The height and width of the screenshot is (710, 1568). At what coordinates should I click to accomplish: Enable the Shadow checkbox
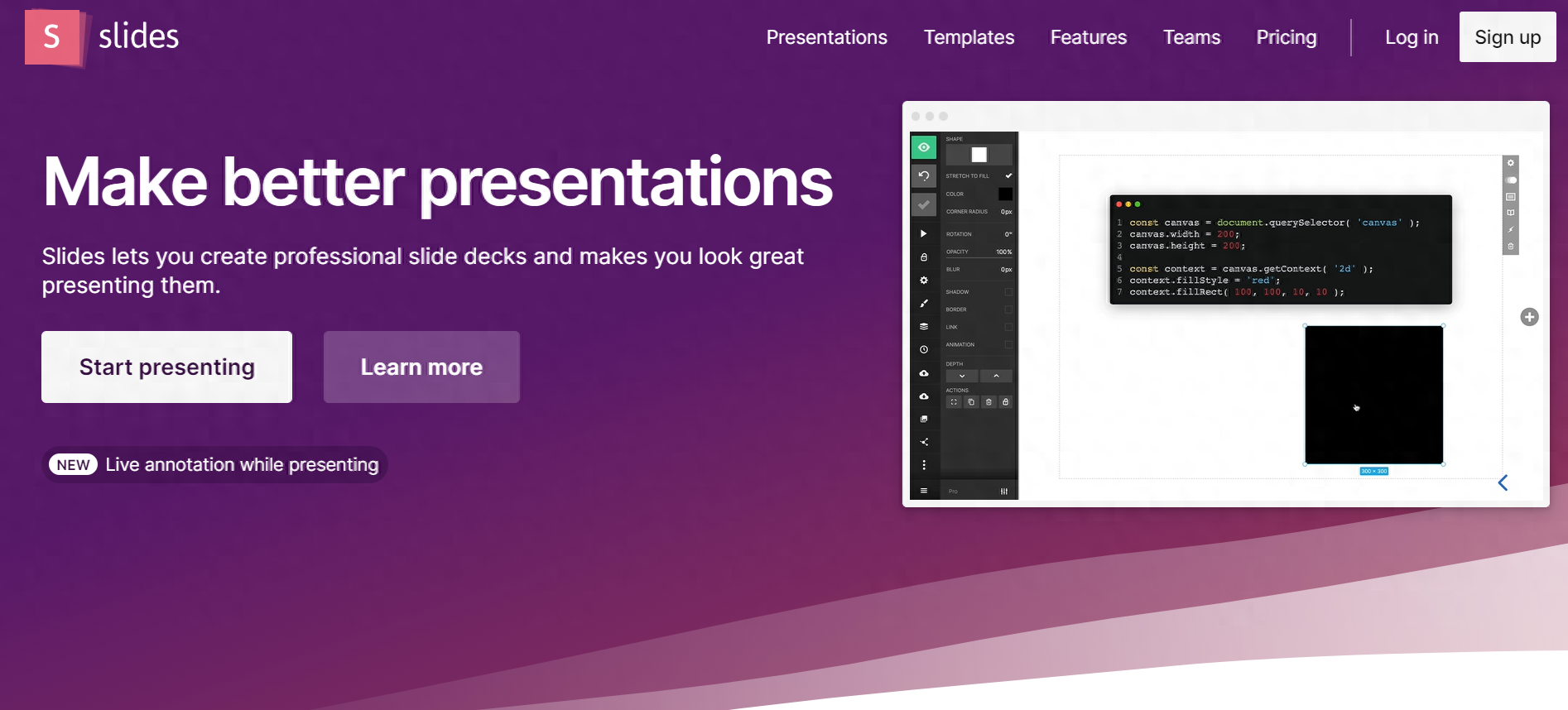click(x=1008, y=292)
